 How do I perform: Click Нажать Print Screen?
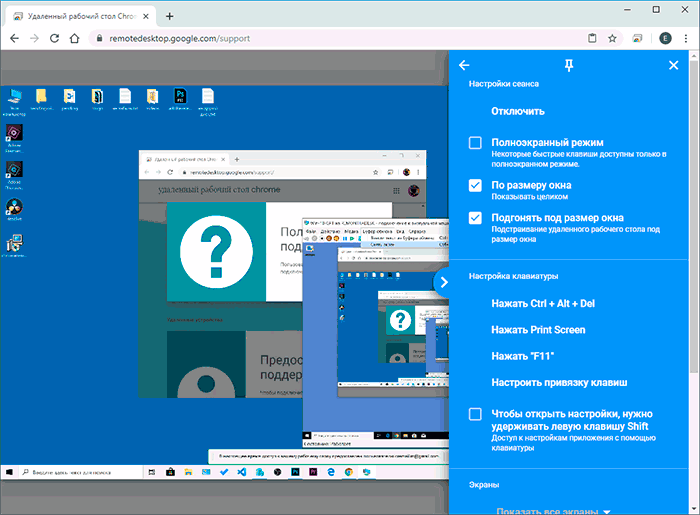click(x=538, y=330)
